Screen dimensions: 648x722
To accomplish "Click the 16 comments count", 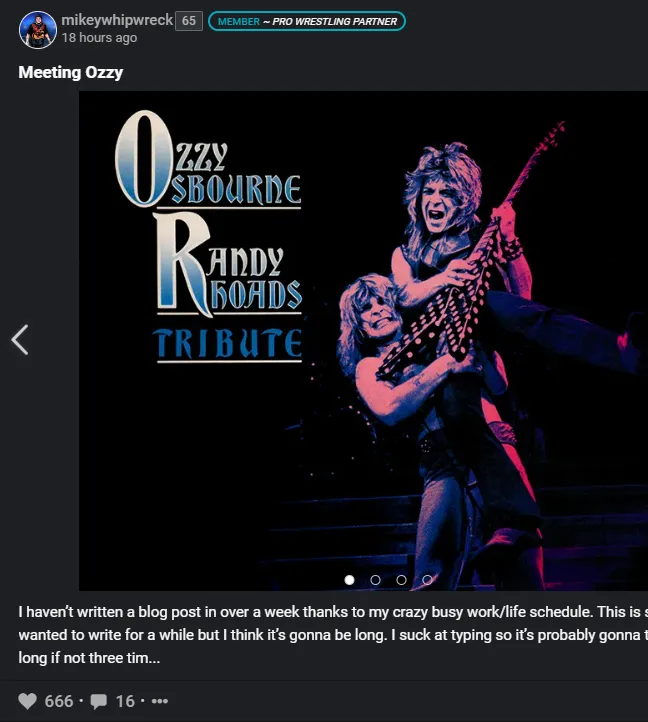I will (x=125, y=701).
